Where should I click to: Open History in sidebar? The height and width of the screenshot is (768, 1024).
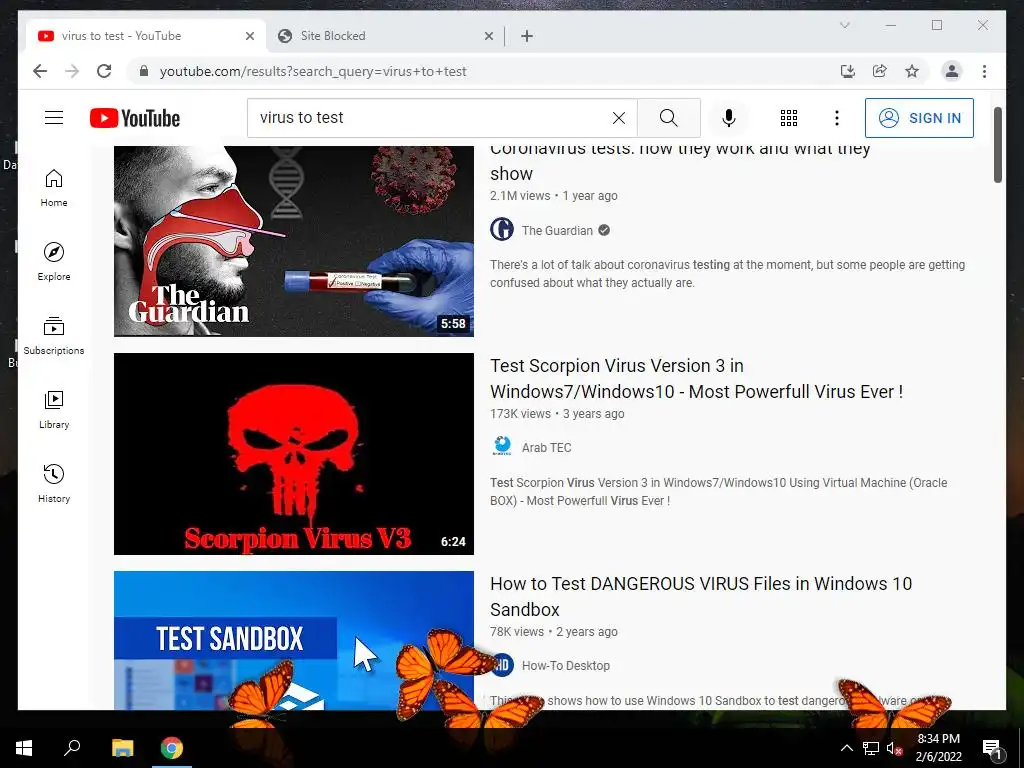click(x=54, y=484)
